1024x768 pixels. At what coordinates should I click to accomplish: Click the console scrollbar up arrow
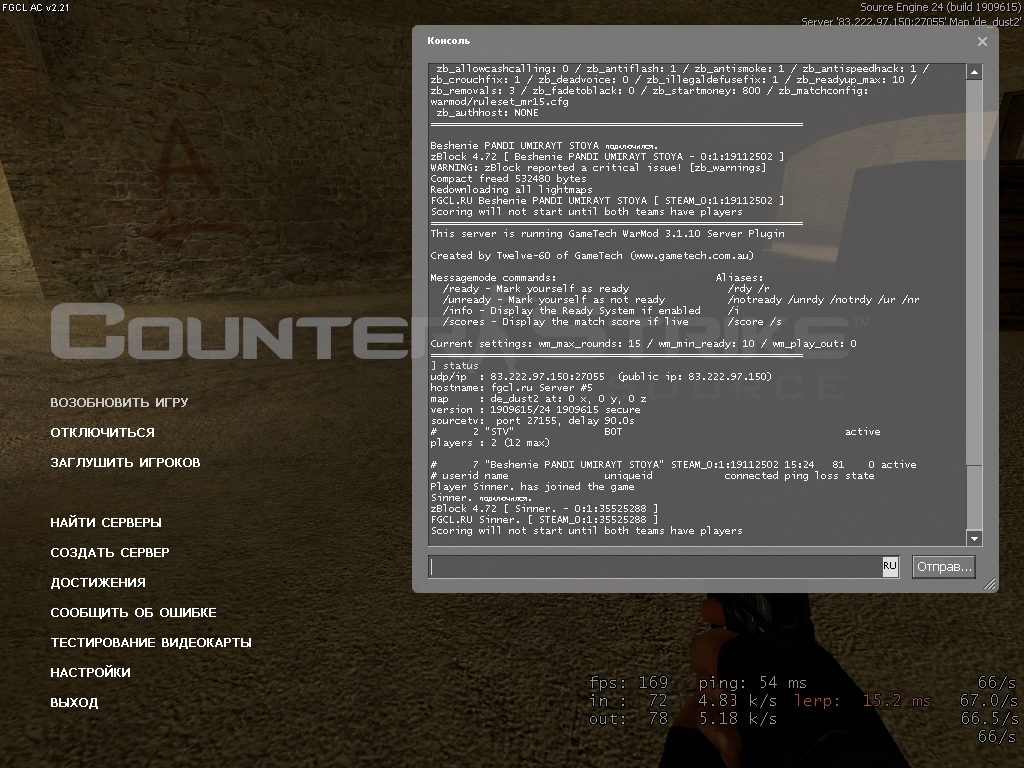coord(974,72)
